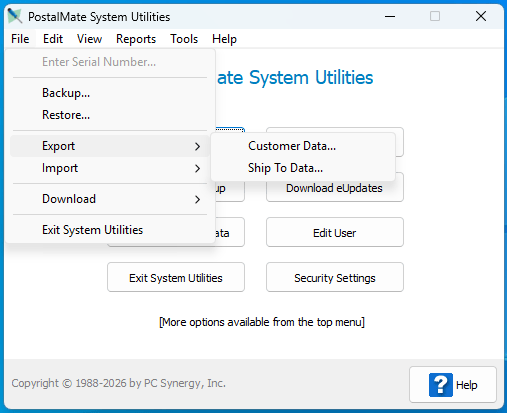Click the grayed Enter Serial Number... item

point(110,62)
